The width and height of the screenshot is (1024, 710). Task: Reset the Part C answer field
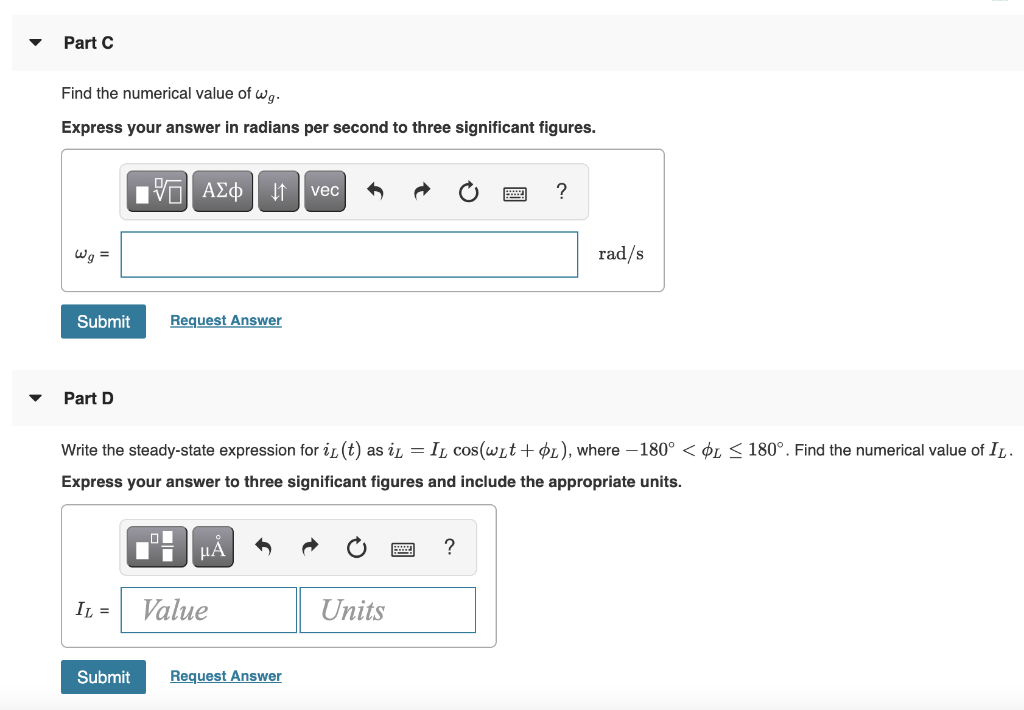pos(468,192)
